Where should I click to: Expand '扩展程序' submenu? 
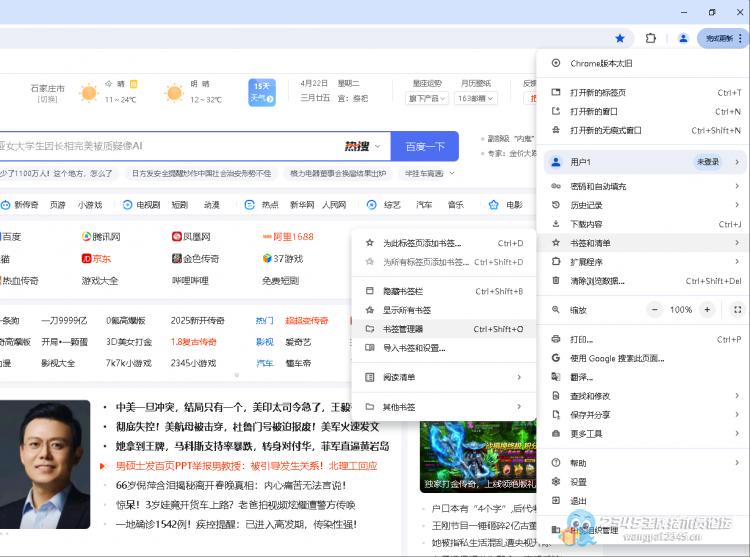pos(642,262)
